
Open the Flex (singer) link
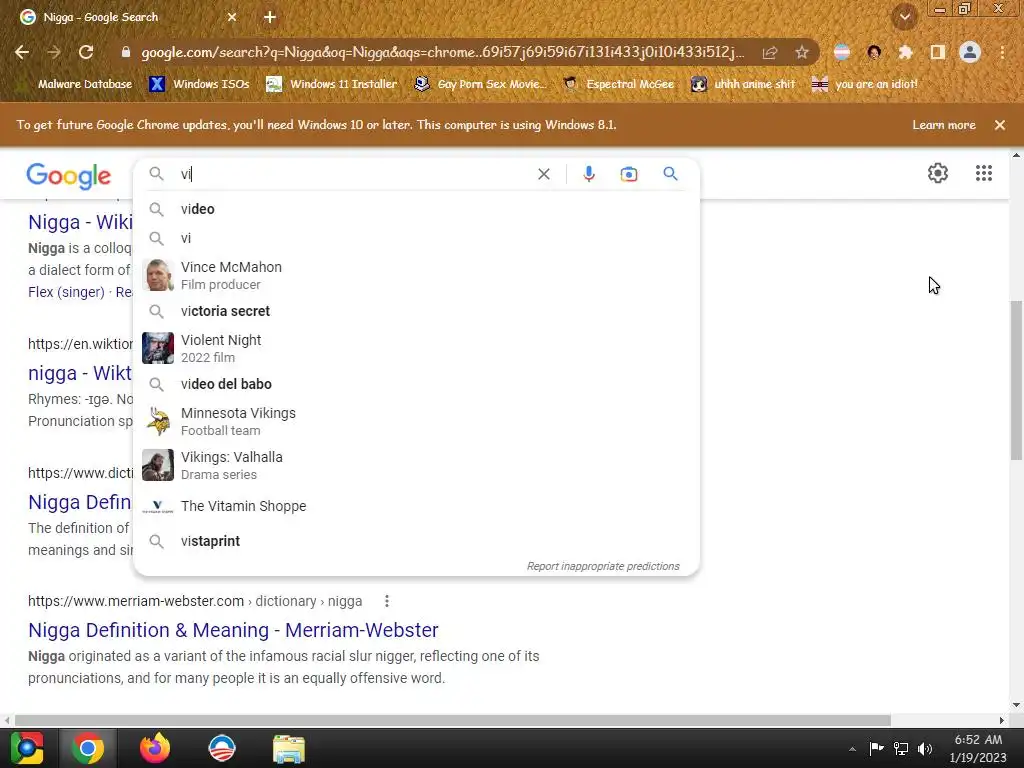click(x=66, y=292)
